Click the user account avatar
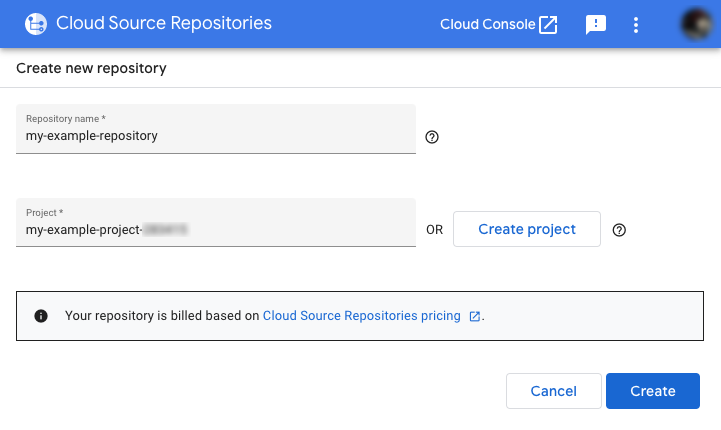Screen dimensions: 721x430 click(x=697, y=24)
